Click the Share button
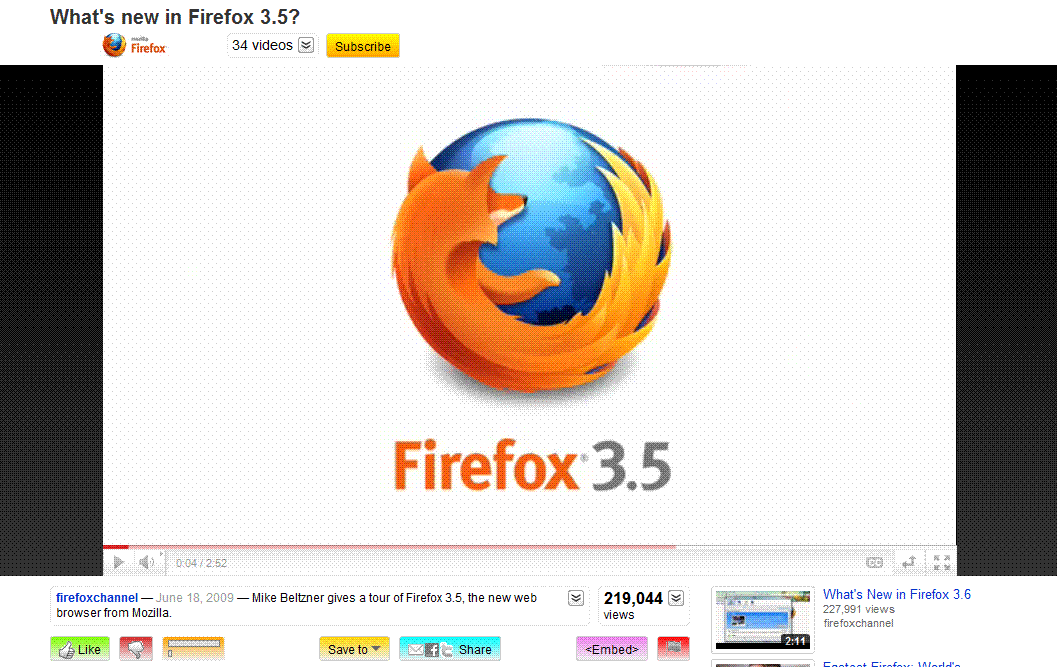Viewport: 1057px width, 667px height. coord(450,649)
